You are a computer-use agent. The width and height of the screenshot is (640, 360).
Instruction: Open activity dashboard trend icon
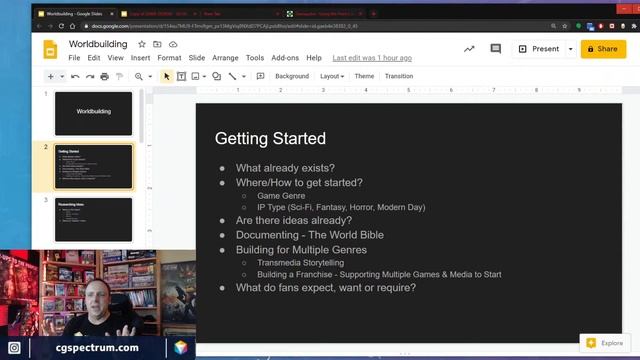click(x=469, y=49)
